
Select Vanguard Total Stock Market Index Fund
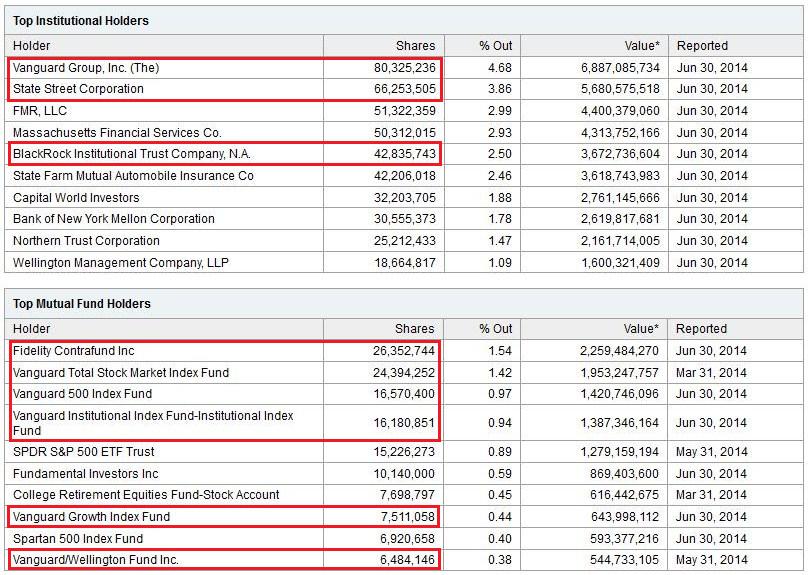click(121, 373)
